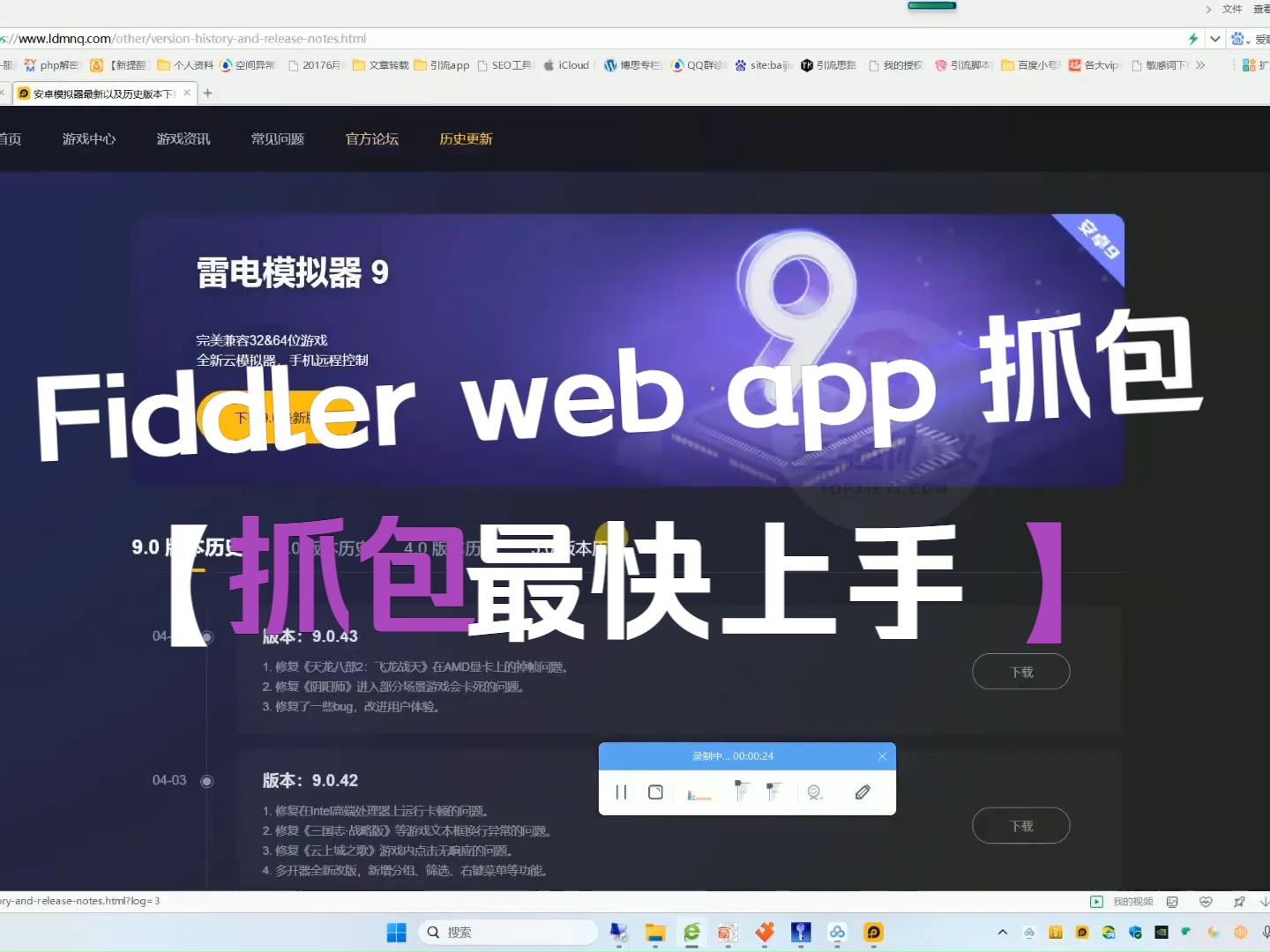The height and width of the screenshot is (952, 1270).
Task: Open the 文章转载 bookmark folder
Action: [381, 65]
